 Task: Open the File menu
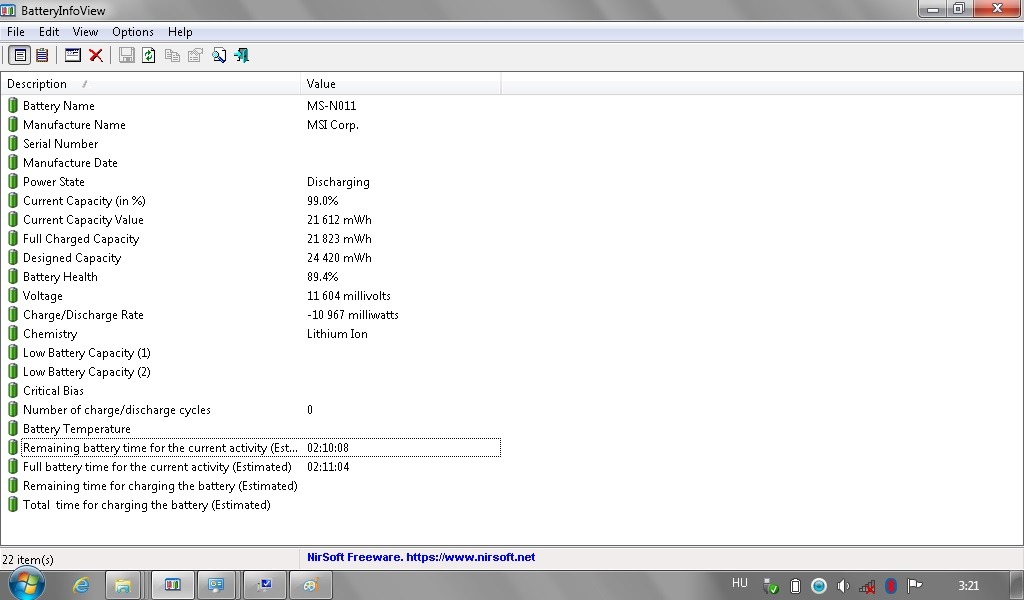[x=16, y=31]
